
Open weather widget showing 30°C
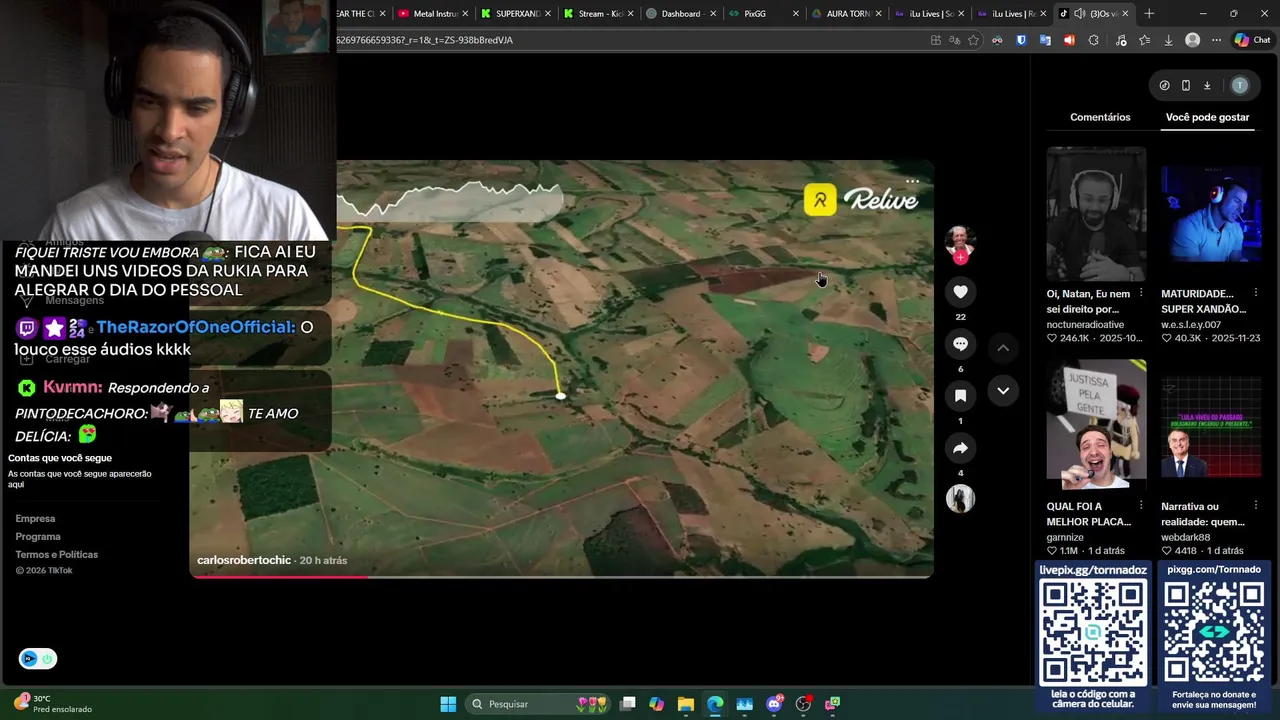point(52,704)
